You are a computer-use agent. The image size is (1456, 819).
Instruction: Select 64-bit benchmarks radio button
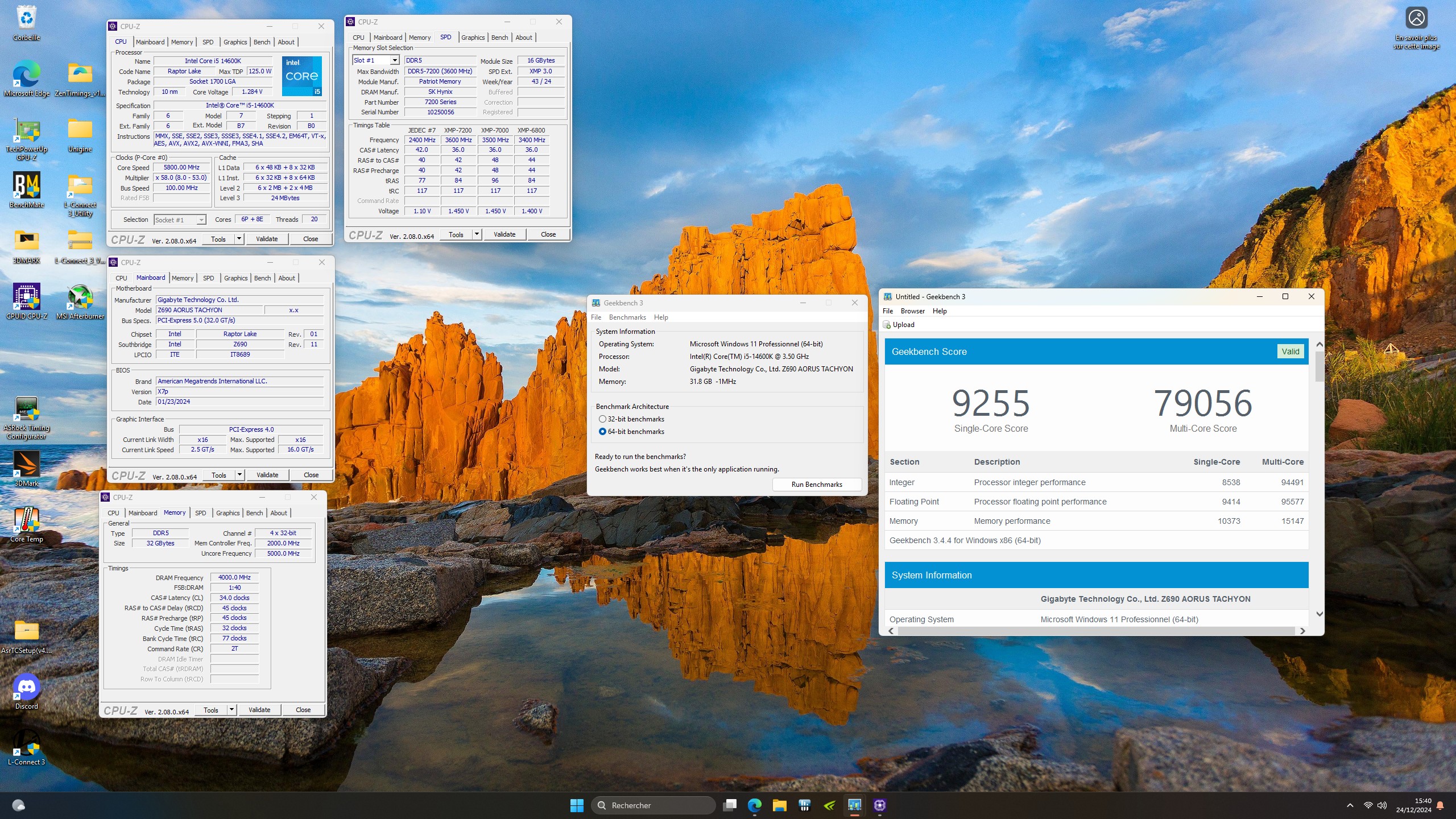click(x=602, y=432)
